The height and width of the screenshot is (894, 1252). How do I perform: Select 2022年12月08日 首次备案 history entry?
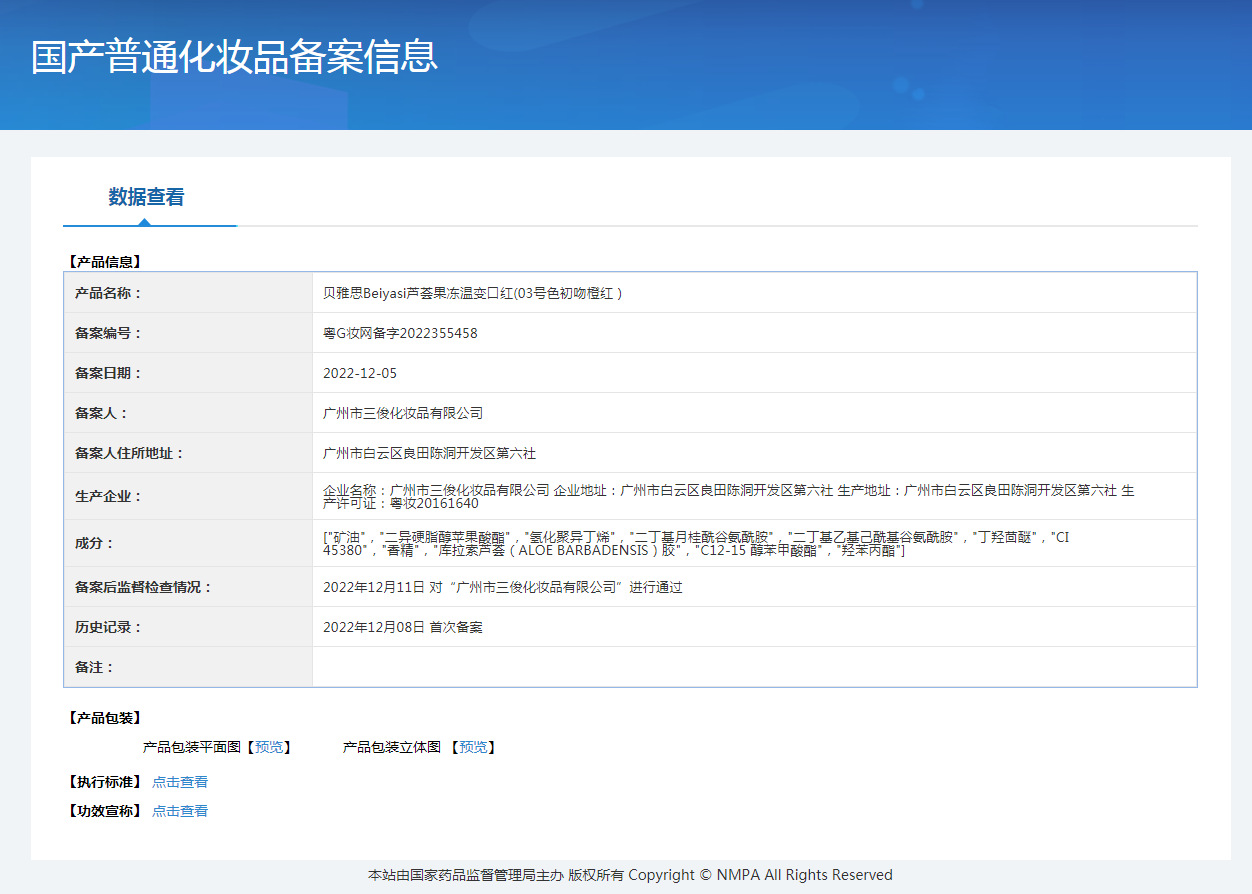pyautogui.click(x=403, y=627)
